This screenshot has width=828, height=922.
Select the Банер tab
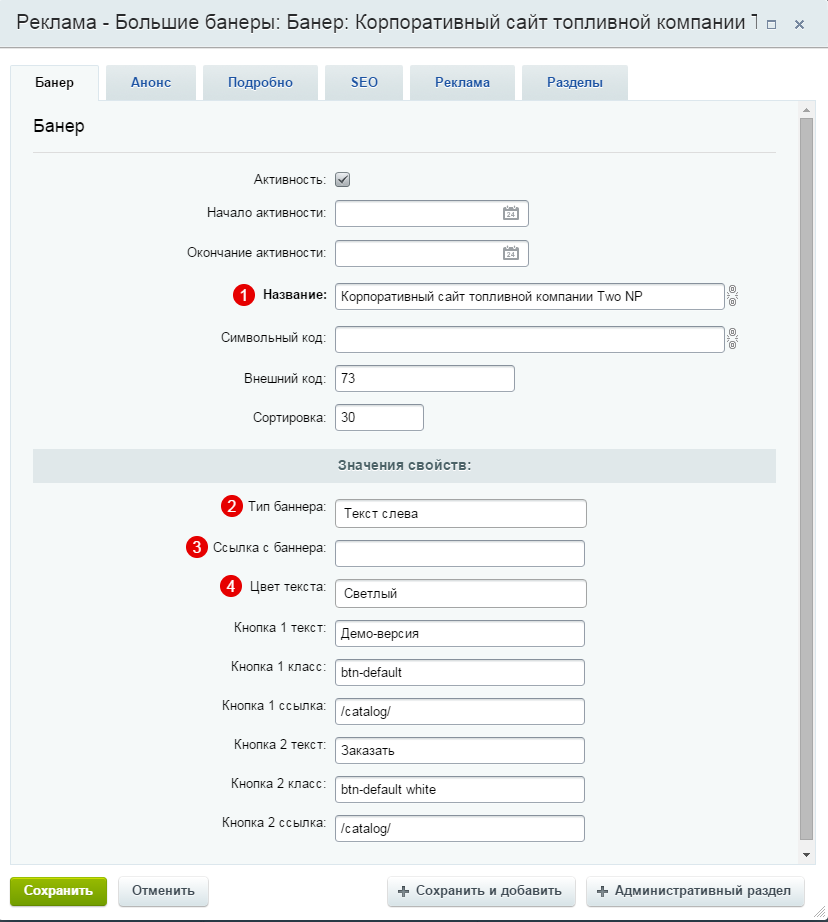(x=54, y=82)
